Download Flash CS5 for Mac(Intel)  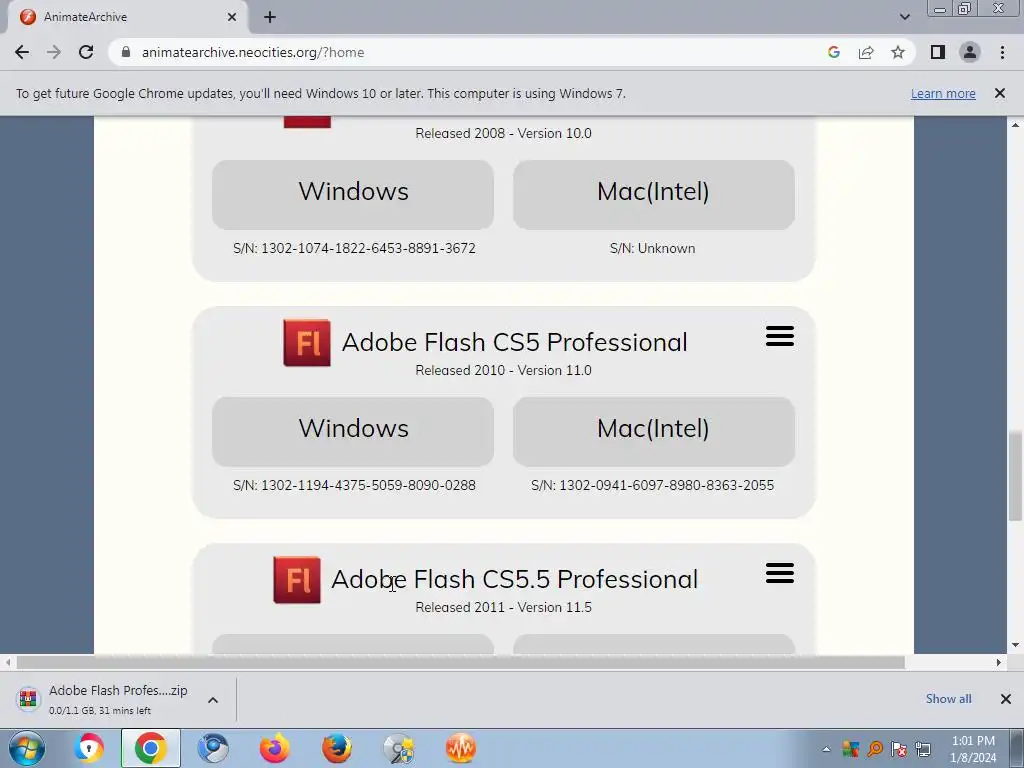click(x=654, y=431)
